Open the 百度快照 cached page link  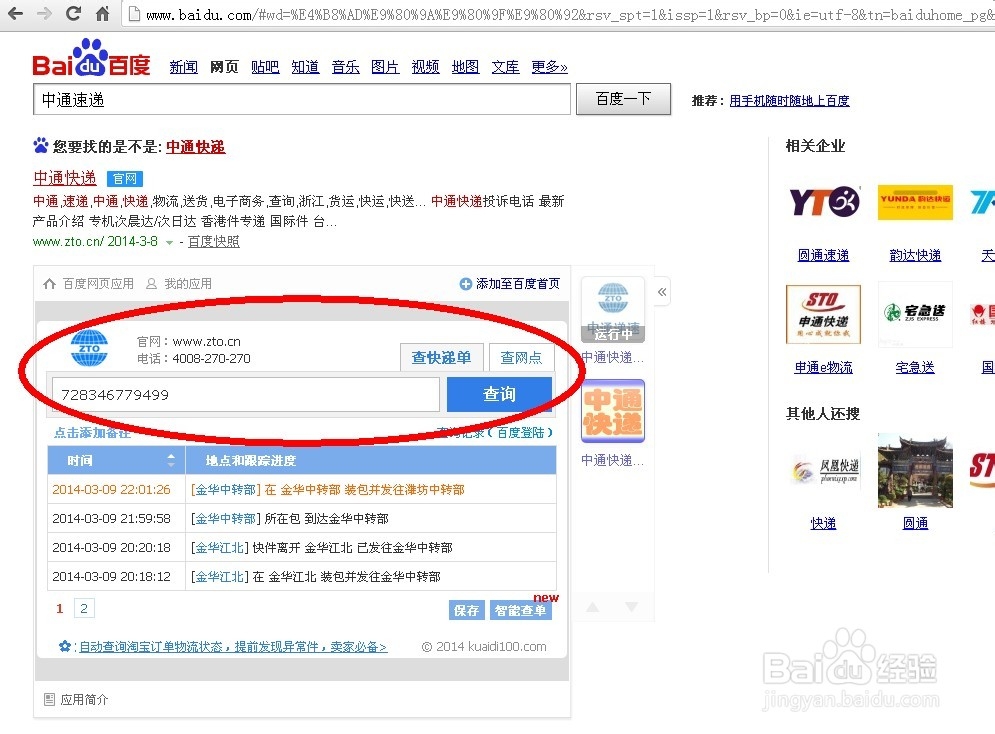pos(214,242)
